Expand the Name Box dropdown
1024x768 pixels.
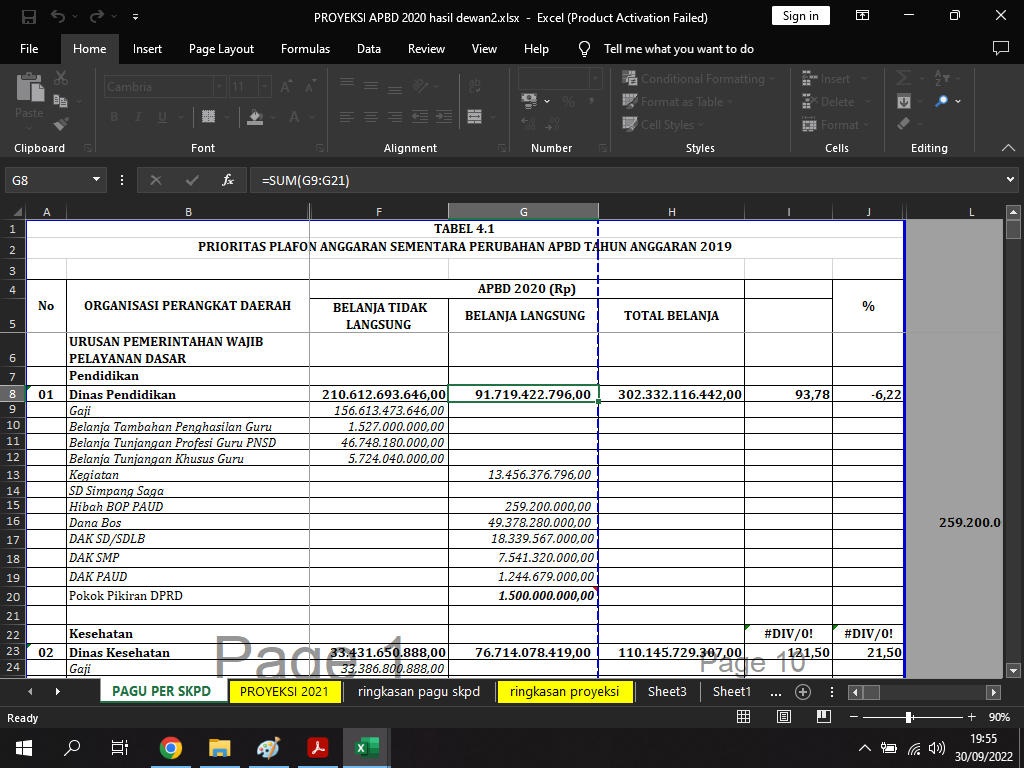[97, 180]
